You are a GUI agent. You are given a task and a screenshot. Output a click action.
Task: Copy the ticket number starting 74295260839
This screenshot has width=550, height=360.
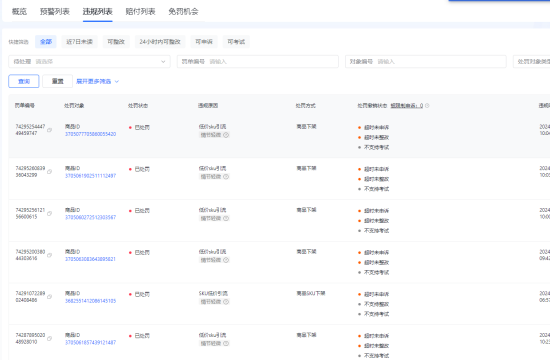point(49,172)
